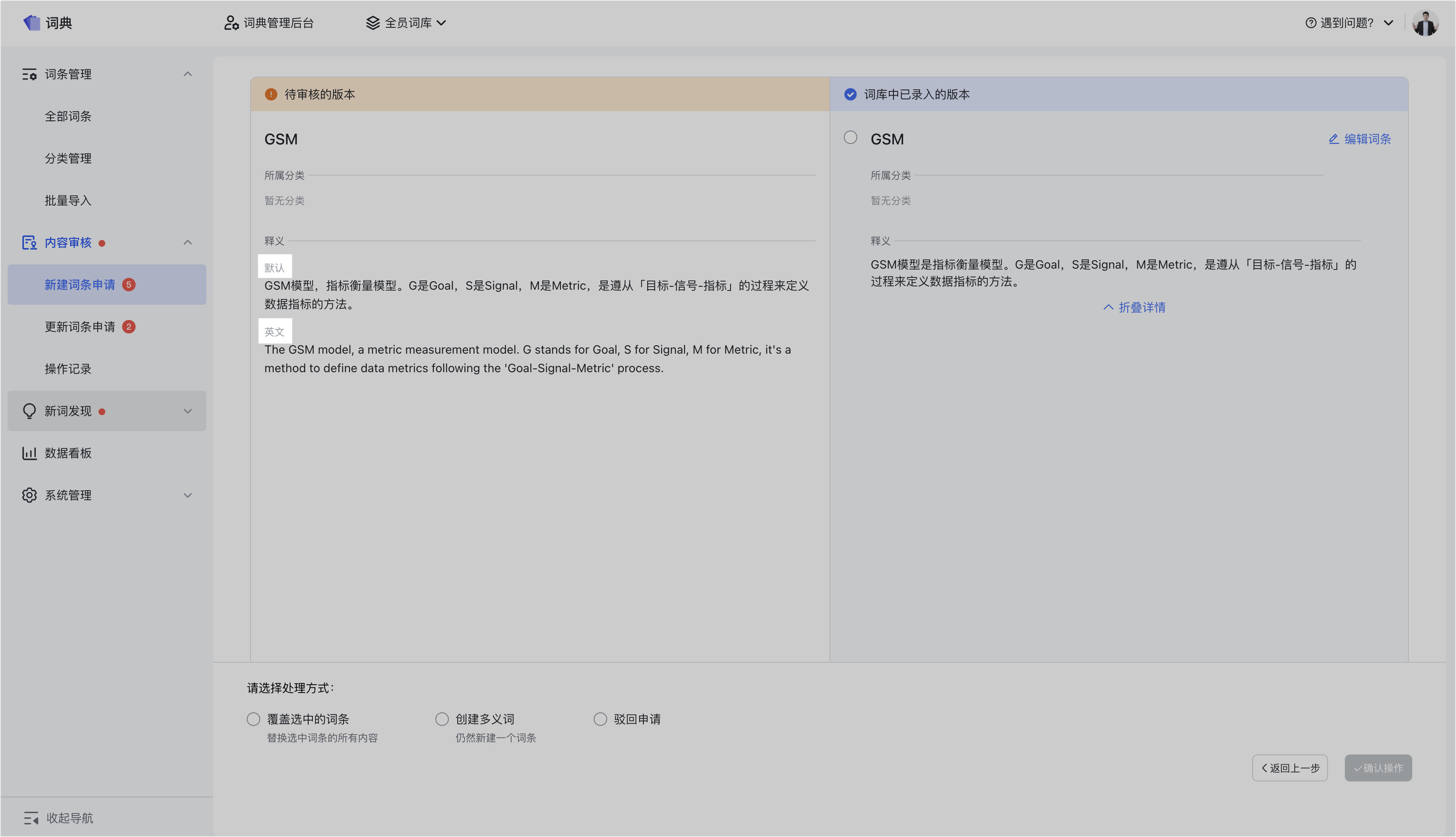
Task: Open the user avatar at top right
Action: (x=1425, y=23)
